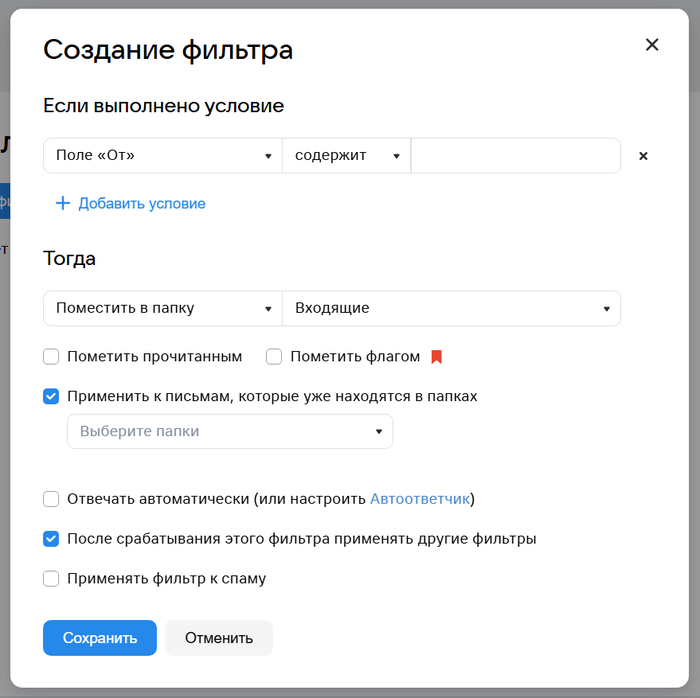Toggle Применять фильтр к спаму checkbox

pyautogui.click(x=51, y=578)
